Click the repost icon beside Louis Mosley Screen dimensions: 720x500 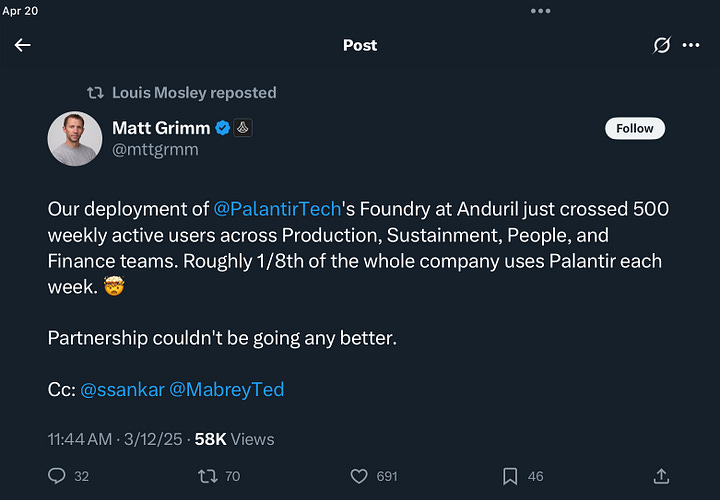click(96, 93)
